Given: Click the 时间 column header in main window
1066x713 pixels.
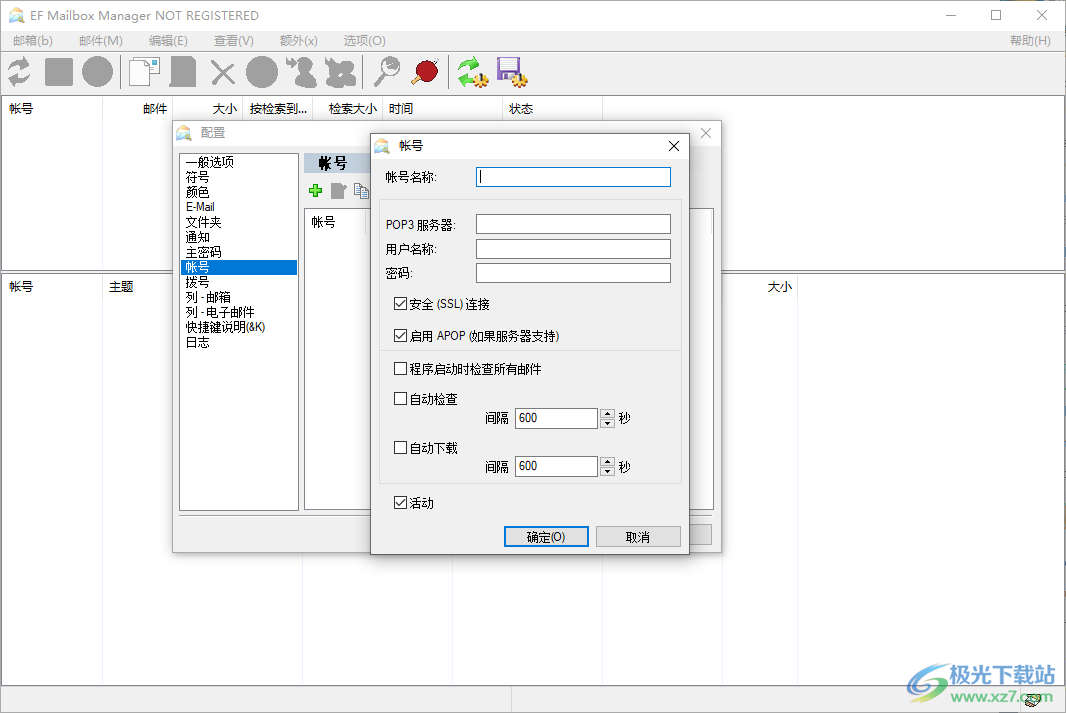Looking at the screenshot, I should pos(443,109).
